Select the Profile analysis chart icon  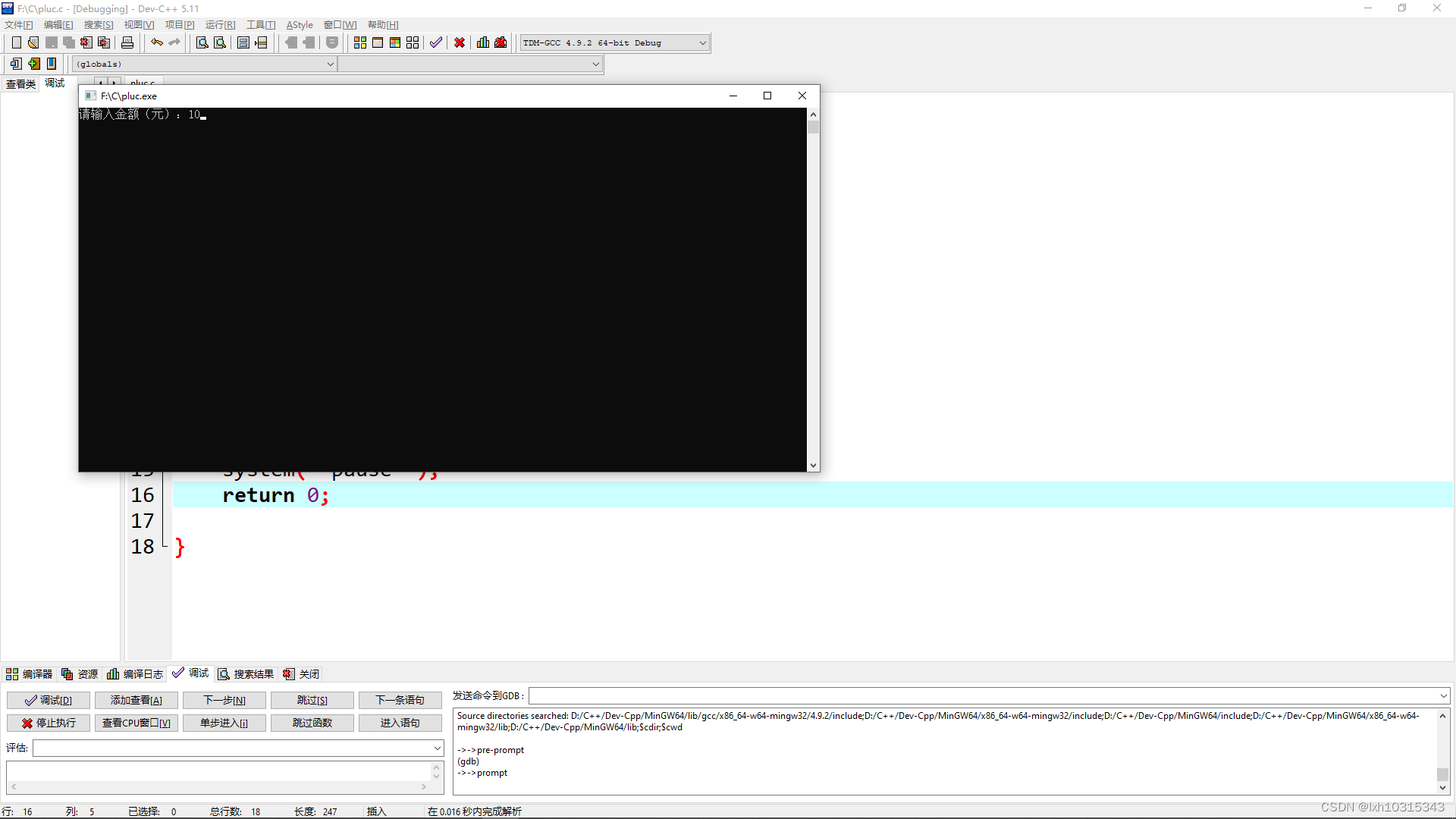tap(483, 42)
